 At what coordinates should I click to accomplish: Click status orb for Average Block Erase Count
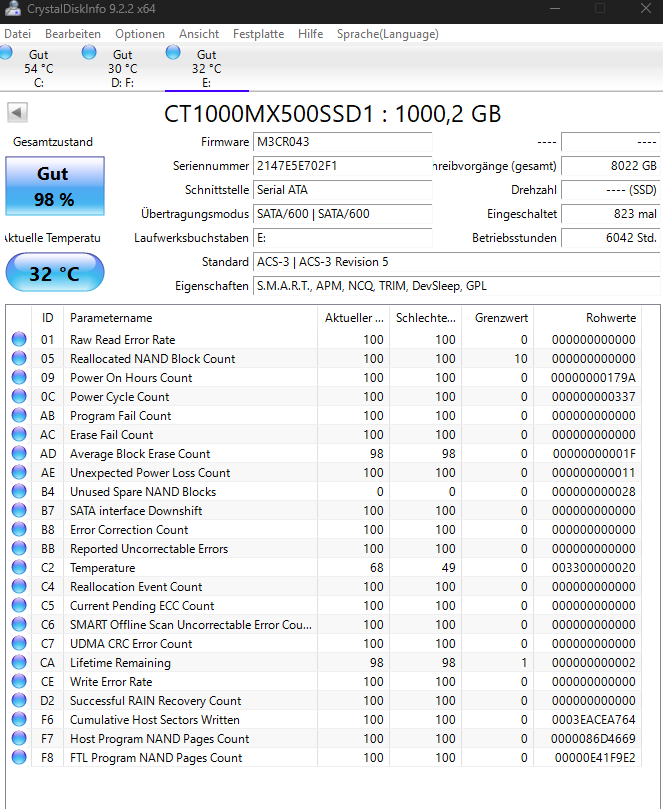coord(19,453)
